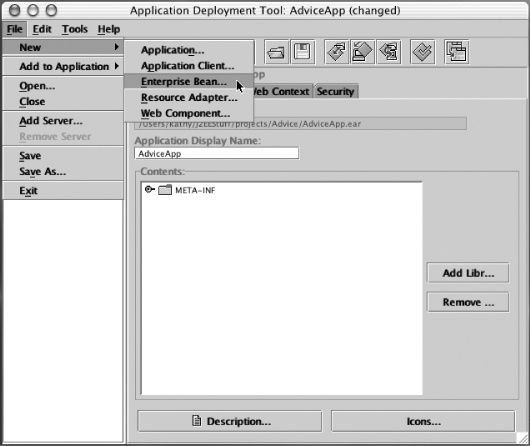Select META-INF text in Contents tree

(x=195, y=190)
